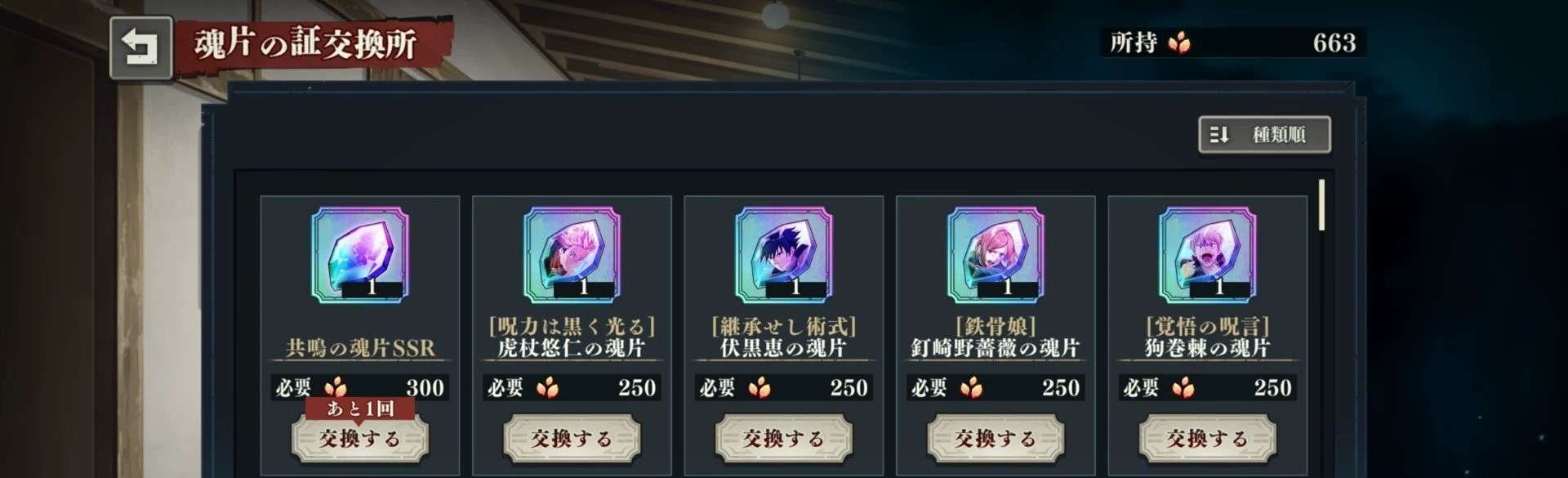Screen dimensions: 1568x478
Task: Exchange for 狗巻棘の魂片
Action: 1207,439
